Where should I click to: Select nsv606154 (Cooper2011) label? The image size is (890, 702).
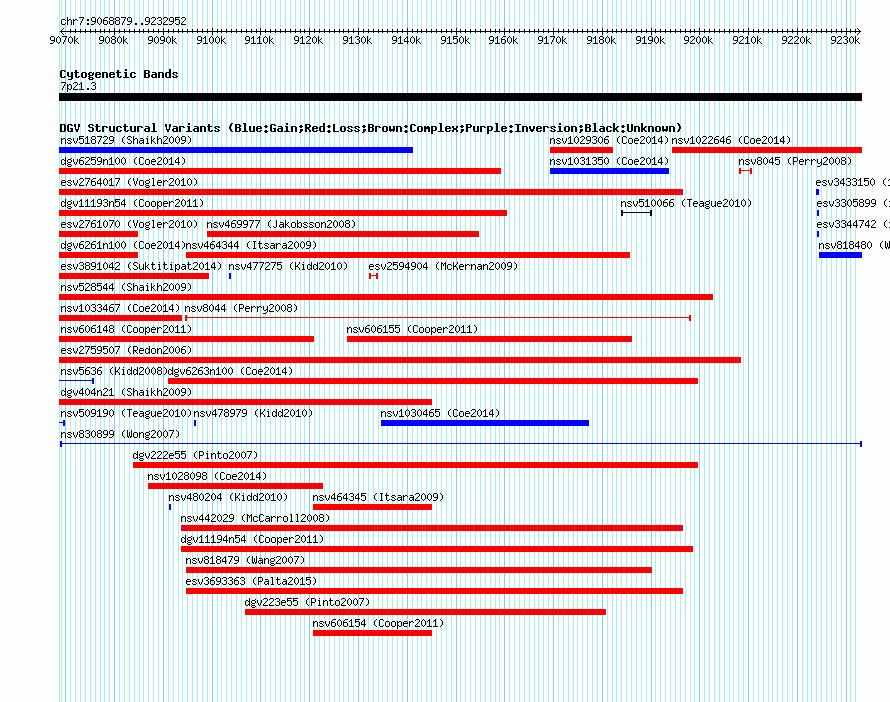pyautogui.click(x=378, y=623)
